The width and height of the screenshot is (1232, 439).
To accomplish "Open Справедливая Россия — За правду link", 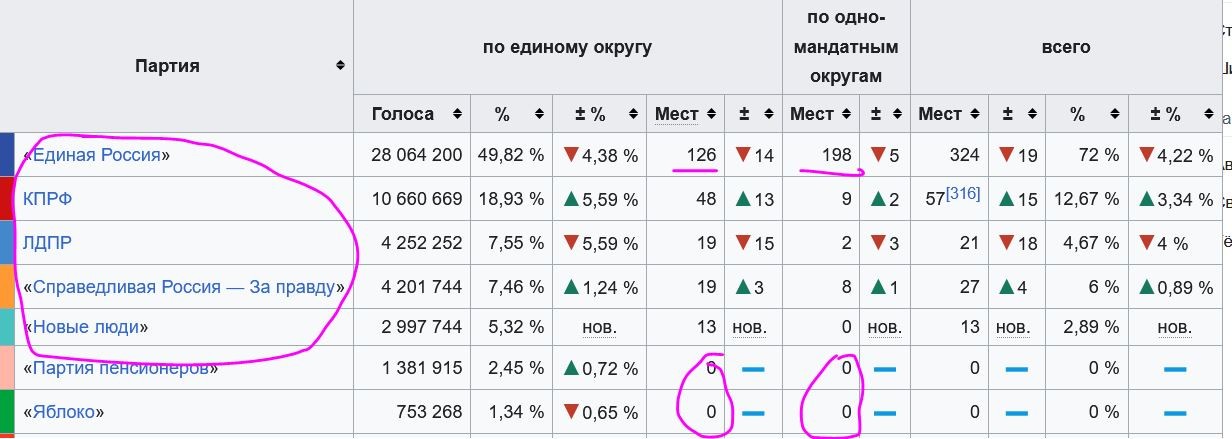I will coord(185,287).
